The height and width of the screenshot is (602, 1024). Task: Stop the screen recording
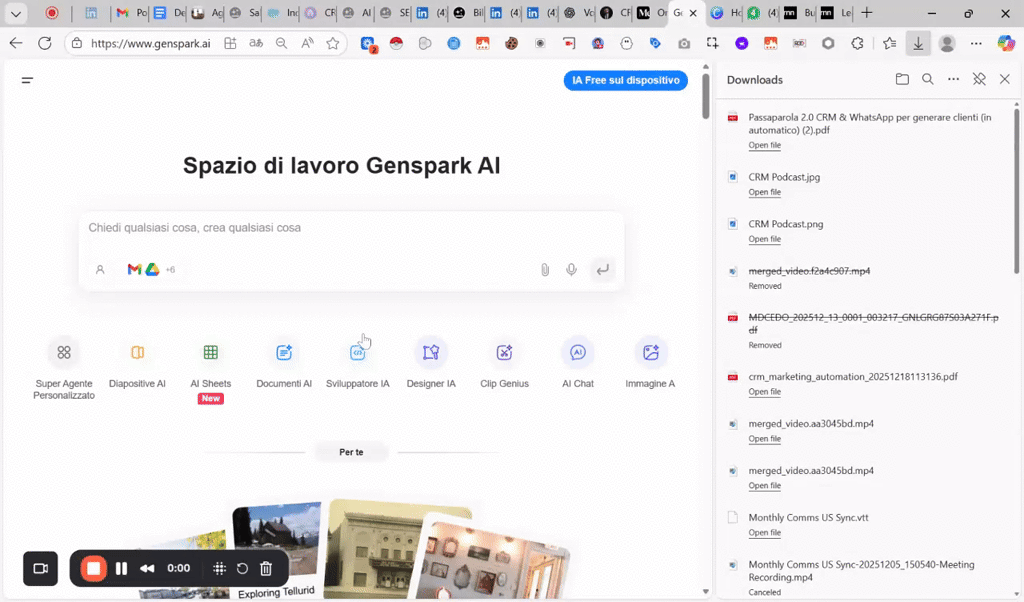click(x=93, y=569)
